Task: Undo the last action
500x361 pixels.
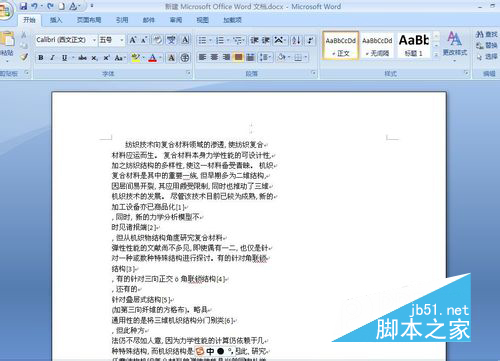Action: coord(34,6)
